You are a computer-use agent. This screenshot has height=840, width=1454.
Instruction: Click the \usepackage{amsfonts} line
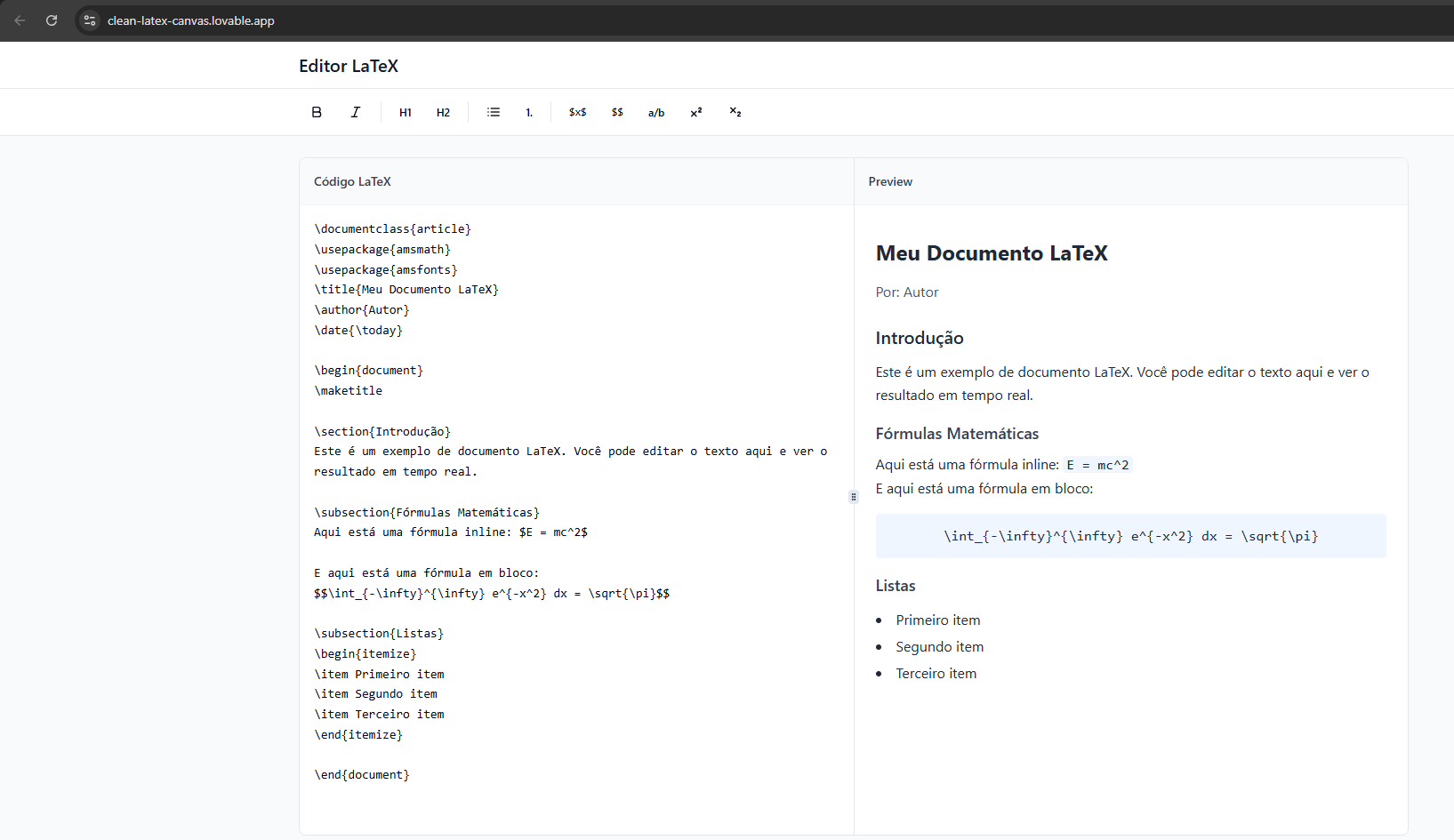[386, 270]
